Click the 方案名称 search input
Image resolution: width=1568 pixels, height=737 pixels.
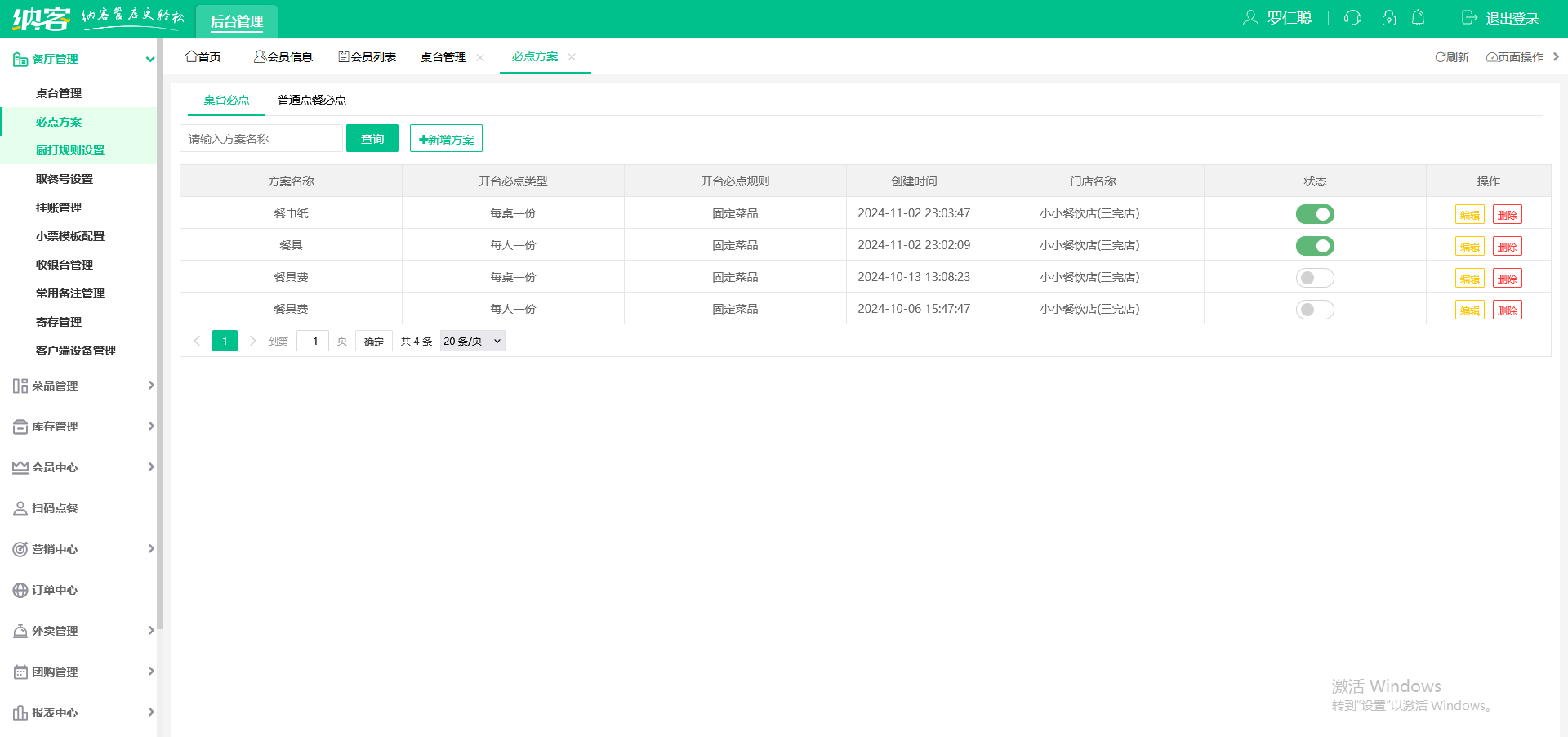[261, 138]
